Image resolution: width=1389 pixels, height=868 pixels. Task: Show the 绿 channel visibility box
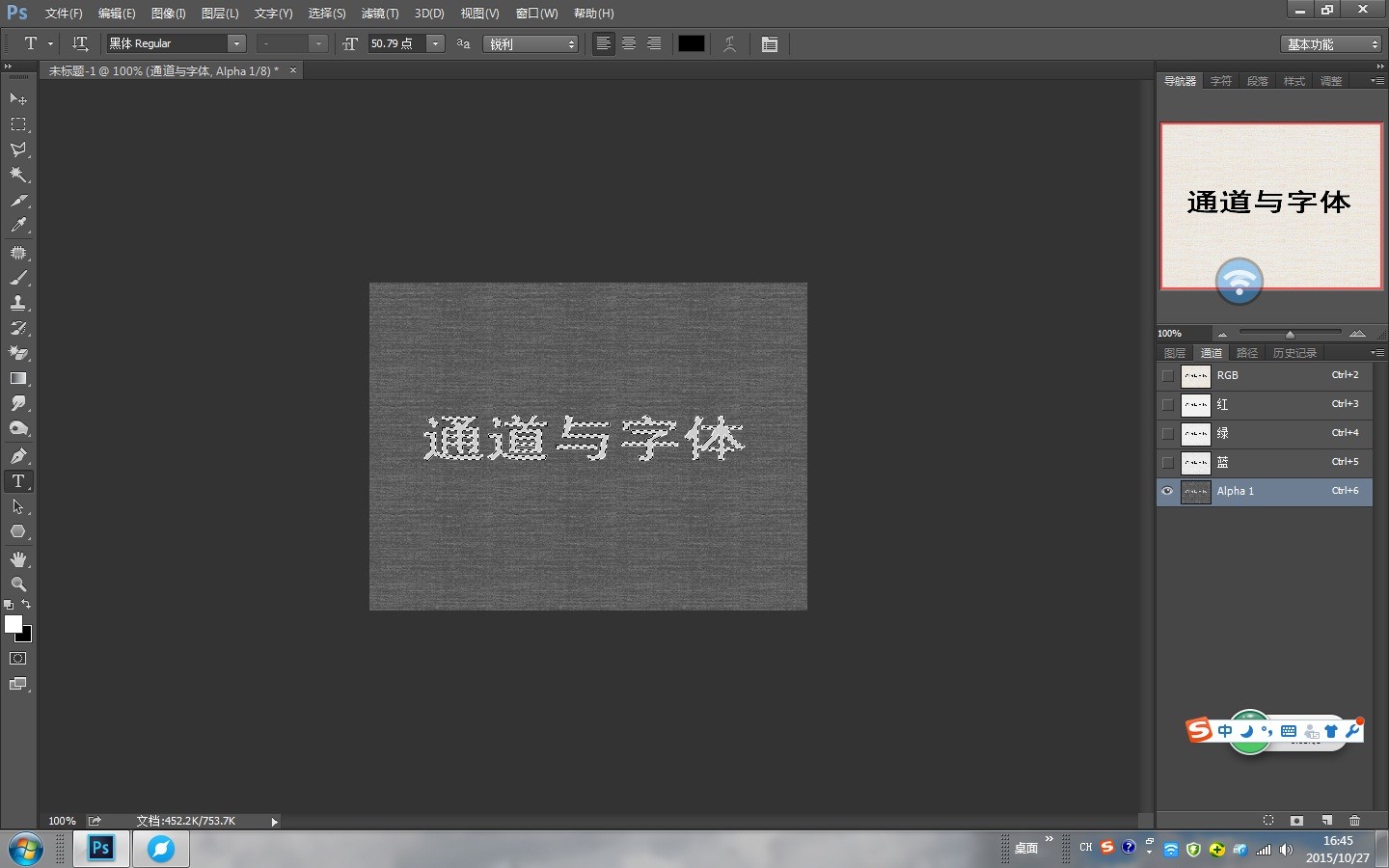(x=1168, y=434)
